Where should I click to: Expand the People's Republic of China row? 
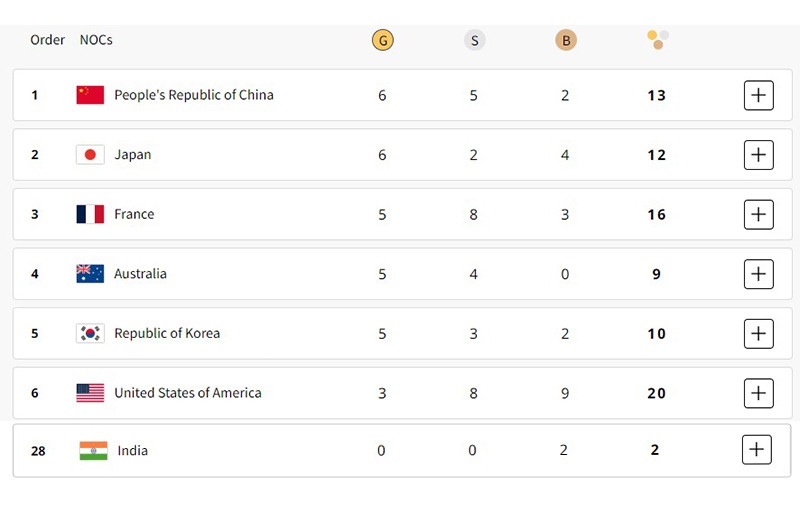(759, 95)
